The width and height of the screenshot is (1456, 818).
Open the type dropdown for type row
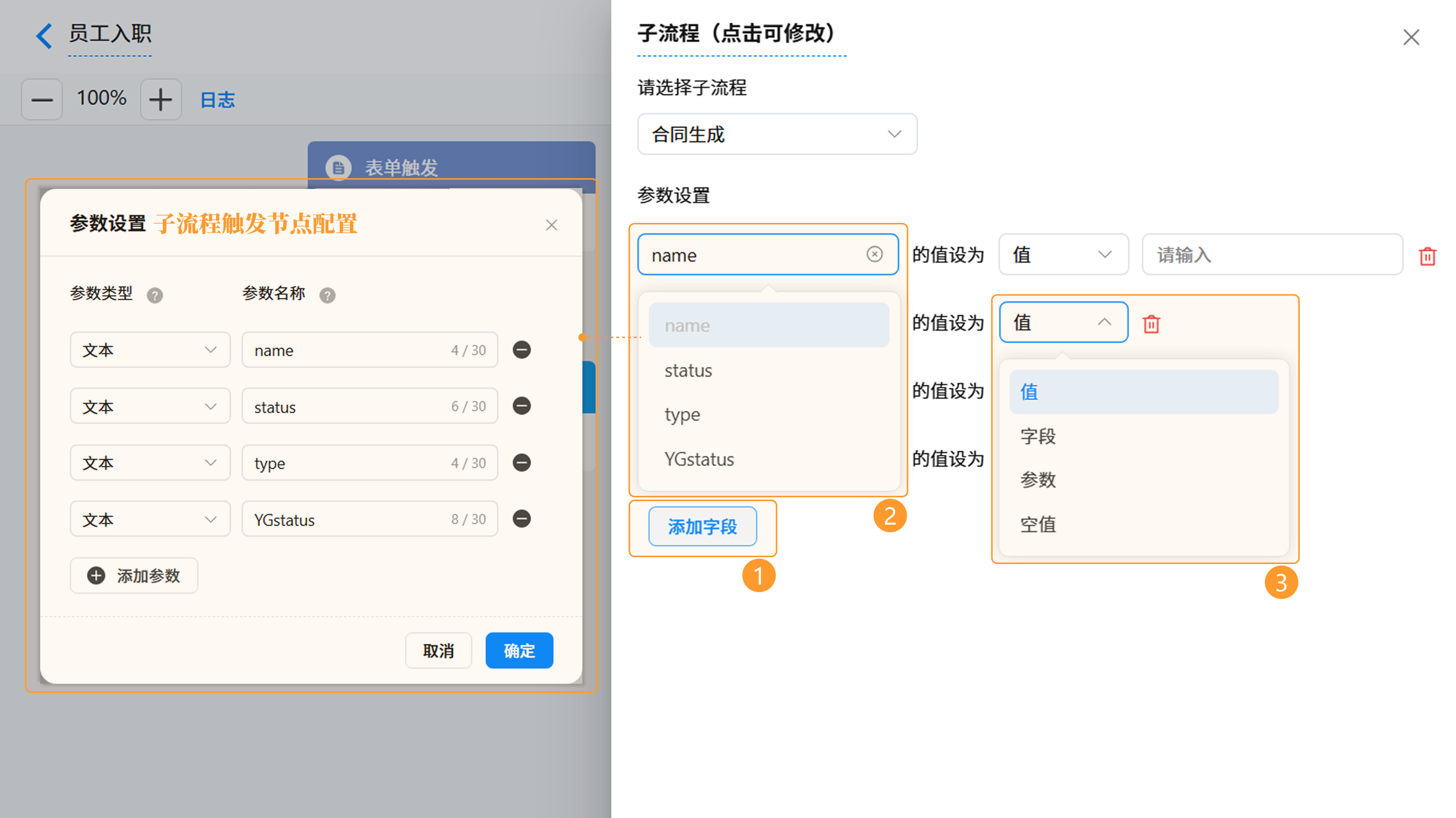[x=151, y=463]
